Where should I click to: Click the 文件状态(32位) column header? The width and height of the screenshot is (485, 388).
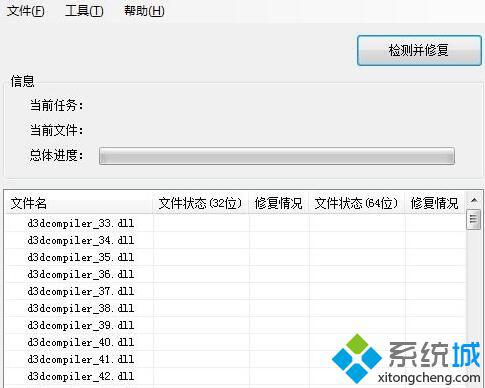coord(201,203)
